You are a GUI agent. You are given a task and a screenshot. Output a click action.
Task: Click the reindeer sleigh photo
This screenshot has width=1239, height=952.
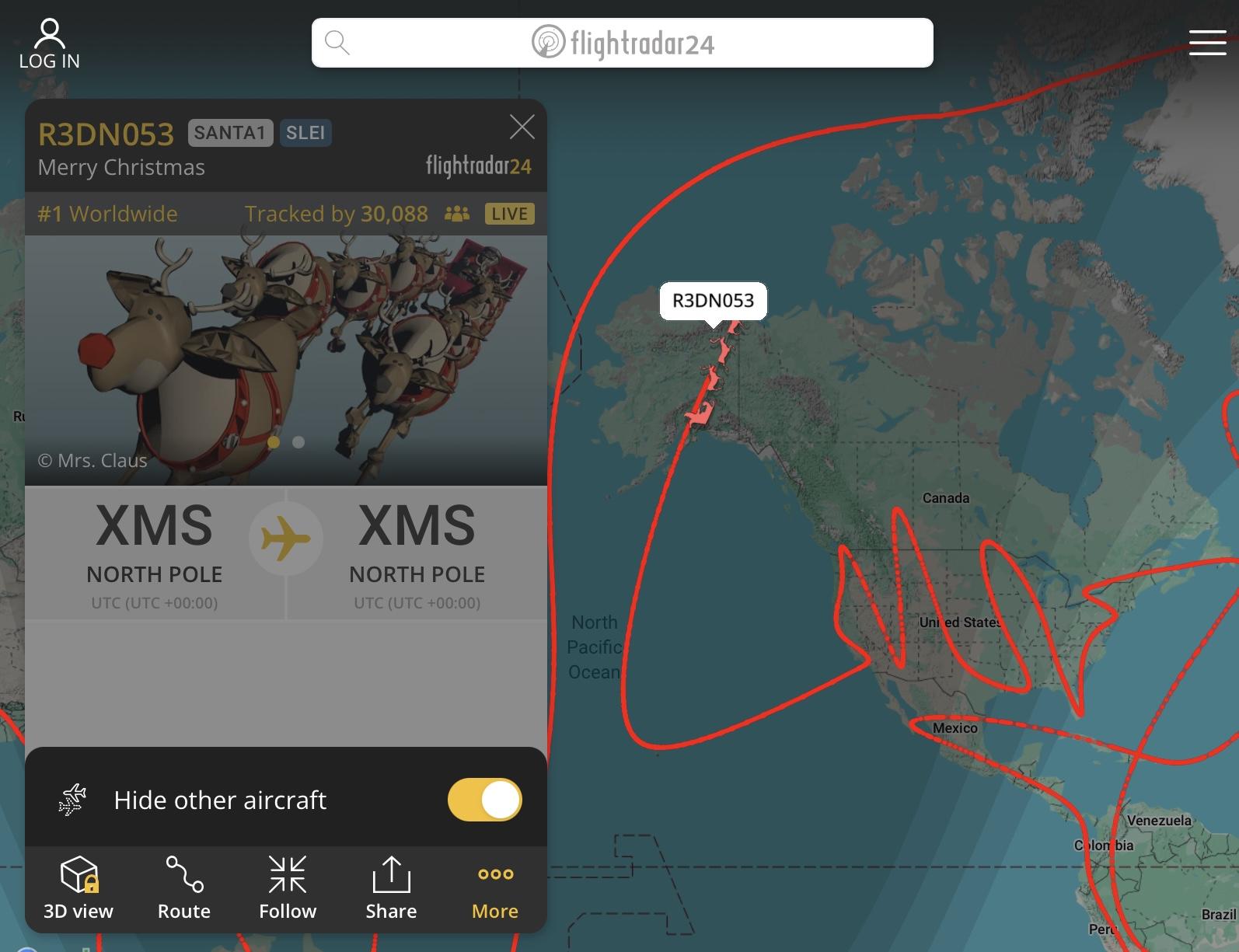tap(286, 361)
